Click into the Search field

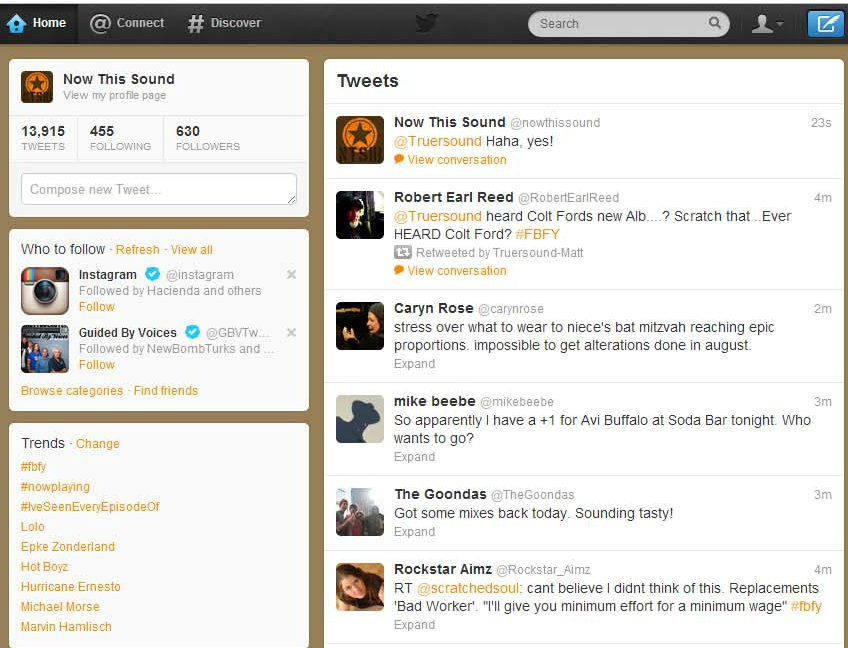click(628, 24)
